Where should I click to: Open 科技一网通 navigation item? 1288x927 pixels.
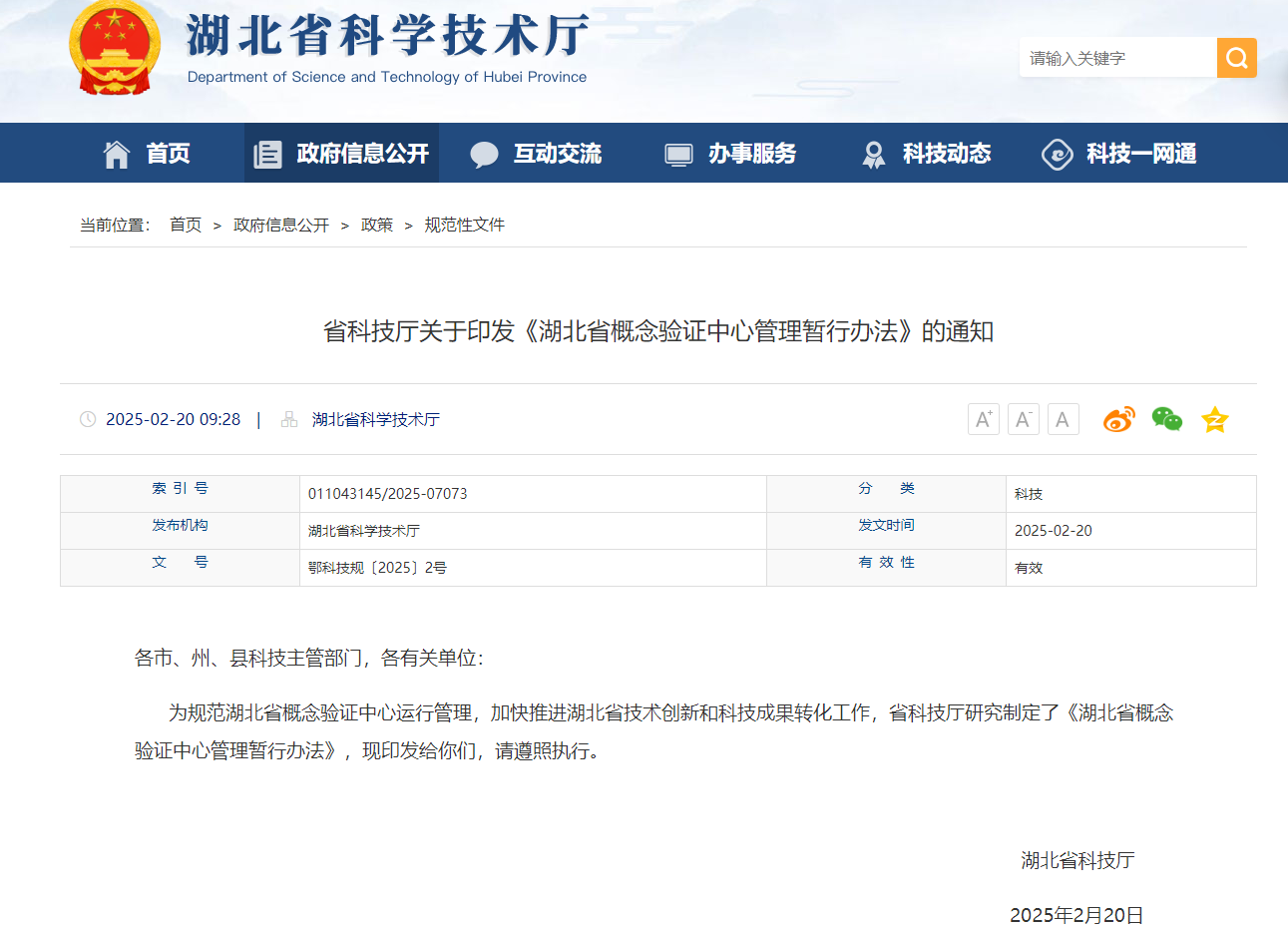(x=1119, y=154)
